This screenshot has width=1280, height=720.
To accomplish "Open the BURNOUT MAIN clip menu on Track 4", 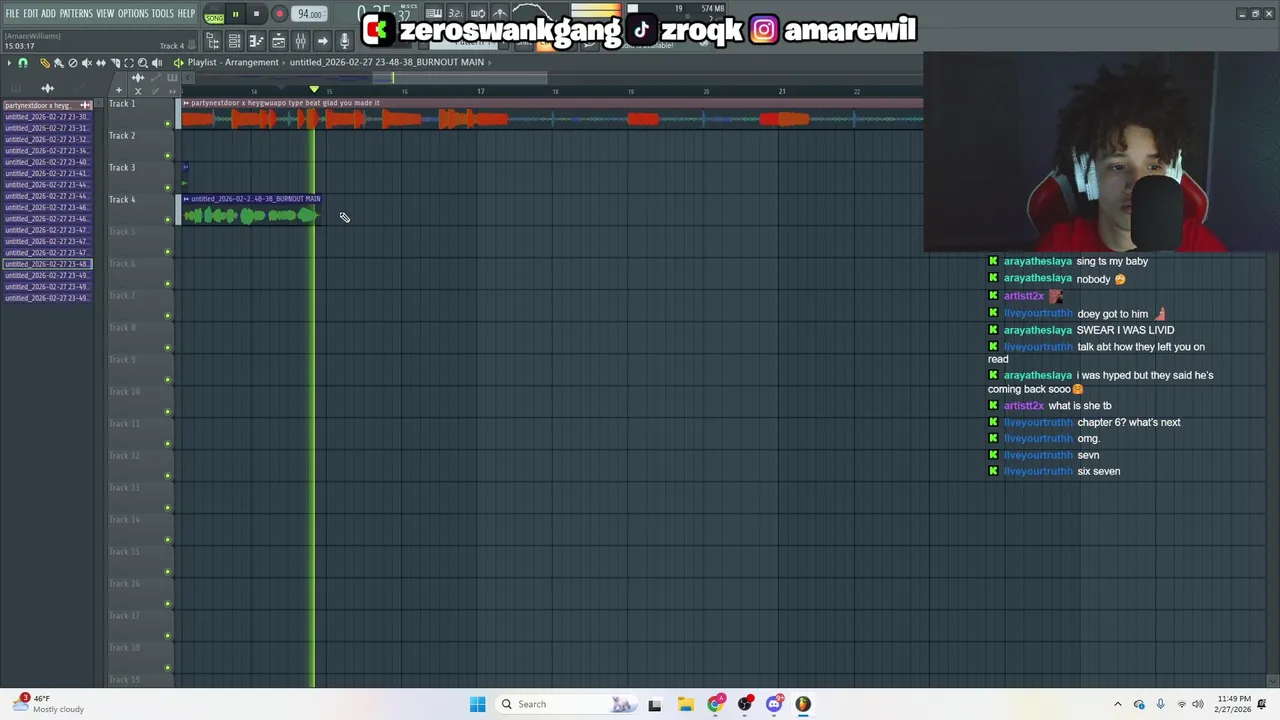I will pyautogui.click(x=186, y=199).
